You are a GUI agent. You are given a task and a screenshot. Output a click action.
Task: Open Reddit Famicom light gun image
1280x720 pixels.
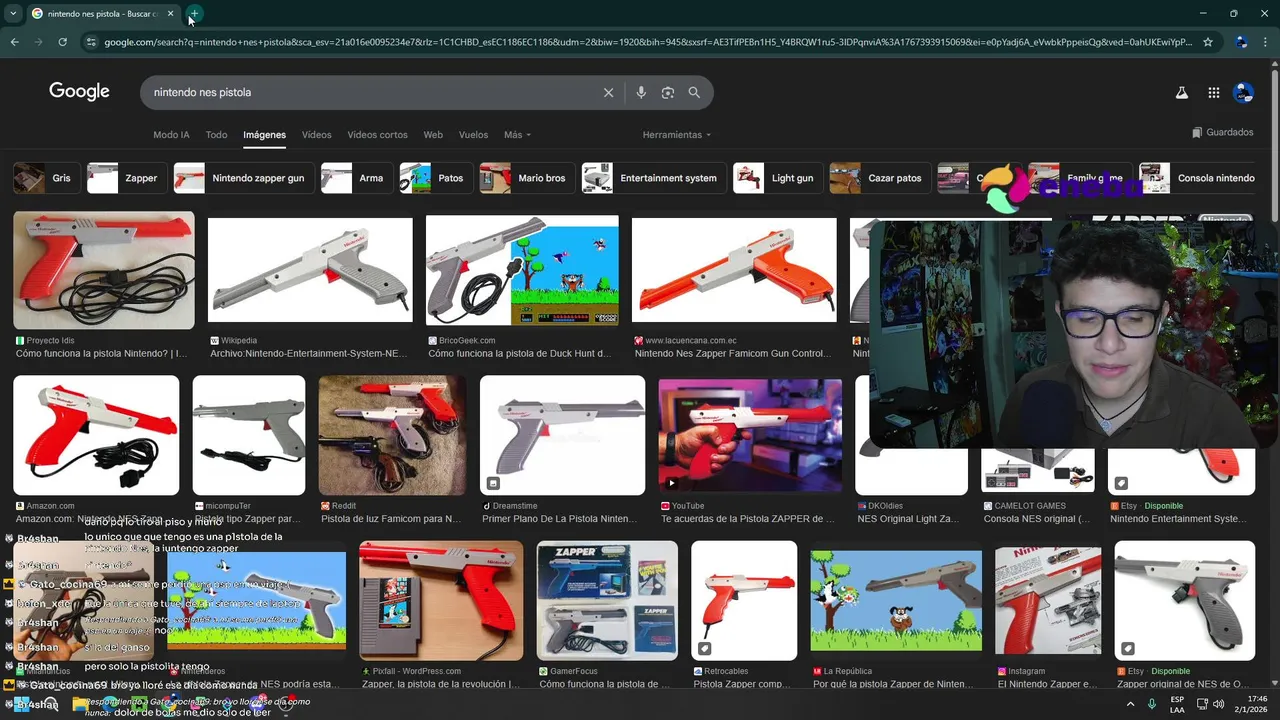click(392, 435)
